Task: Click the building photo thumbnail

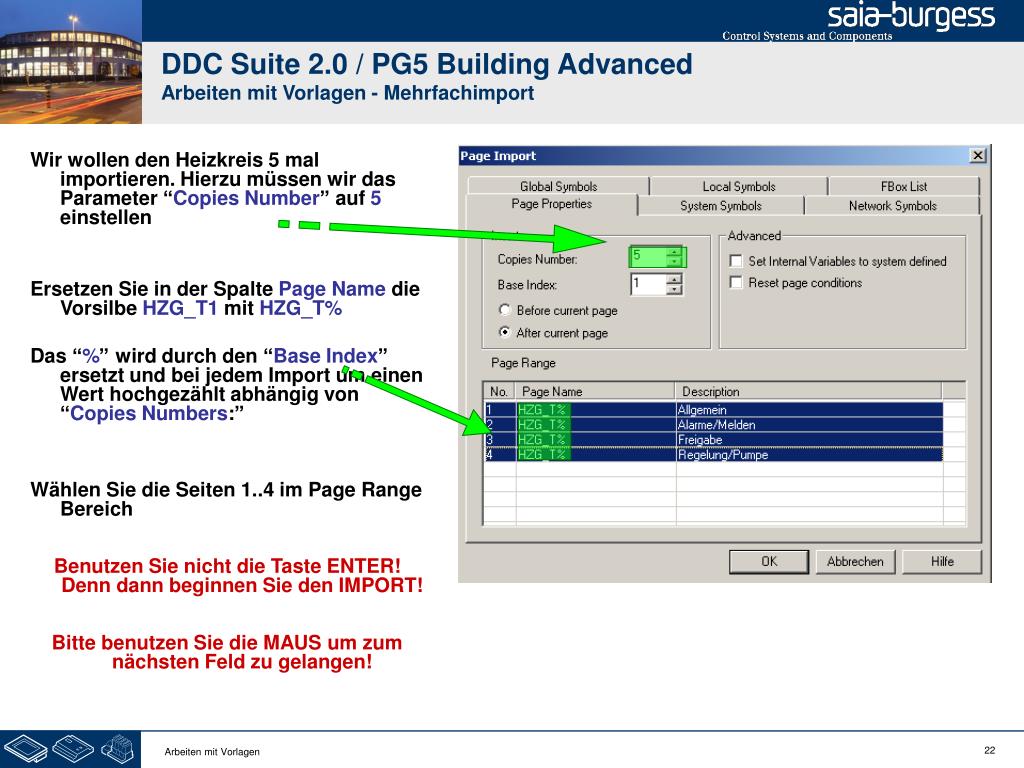Action: [x=71, y=61]
